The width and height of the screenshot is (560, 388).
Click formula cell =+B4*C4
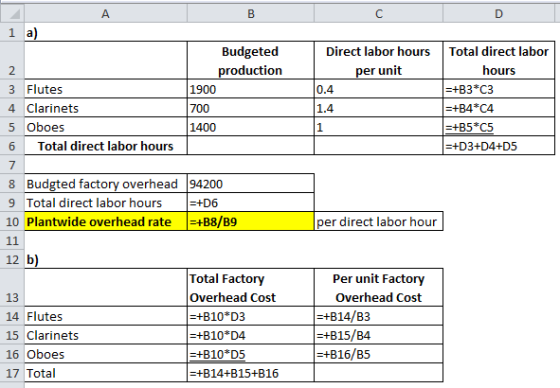click(499, 108)
